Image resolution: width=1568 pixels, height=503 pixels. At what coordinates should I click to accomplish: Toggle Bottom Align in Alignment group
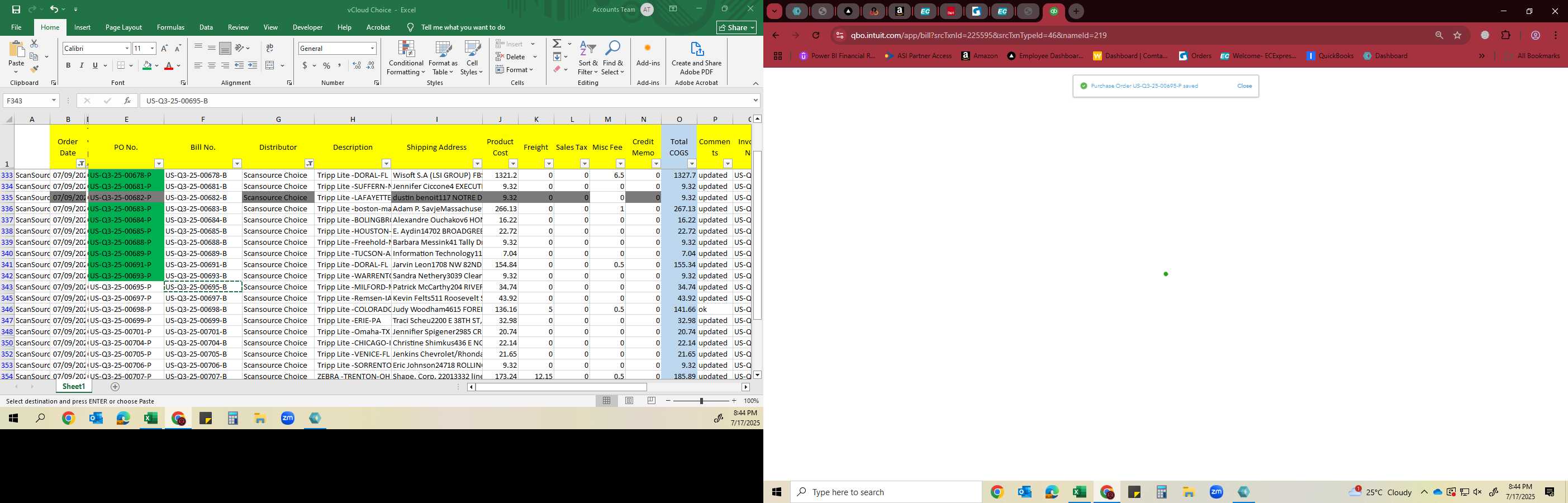click(x=225, y=48)
